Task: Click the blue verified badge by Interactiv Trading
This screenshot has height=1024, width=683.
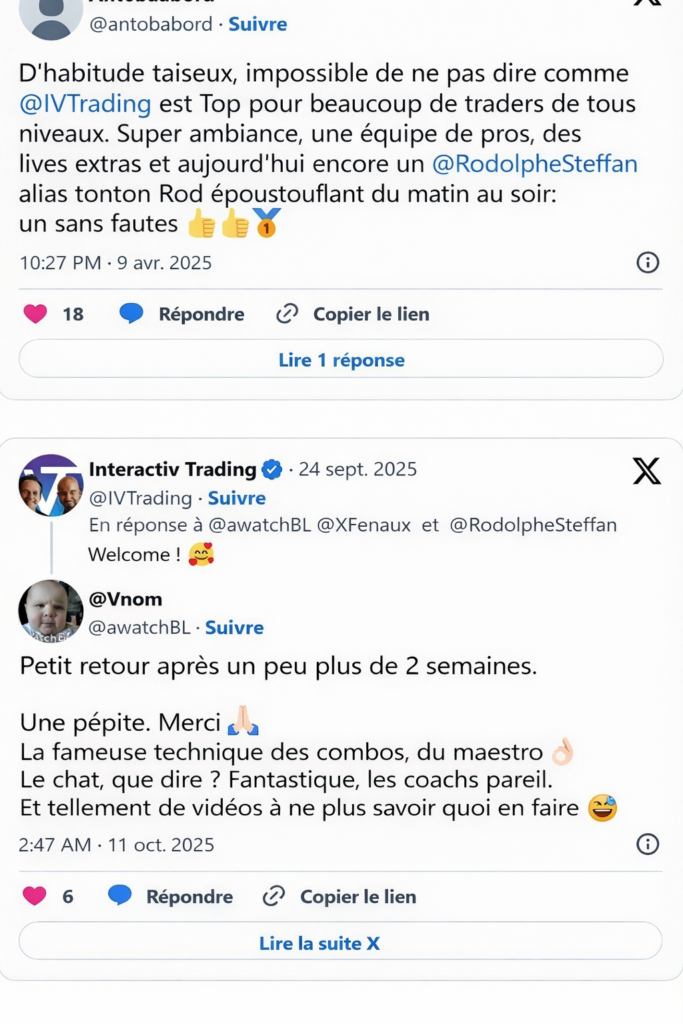Action: [x=272, y=469]
